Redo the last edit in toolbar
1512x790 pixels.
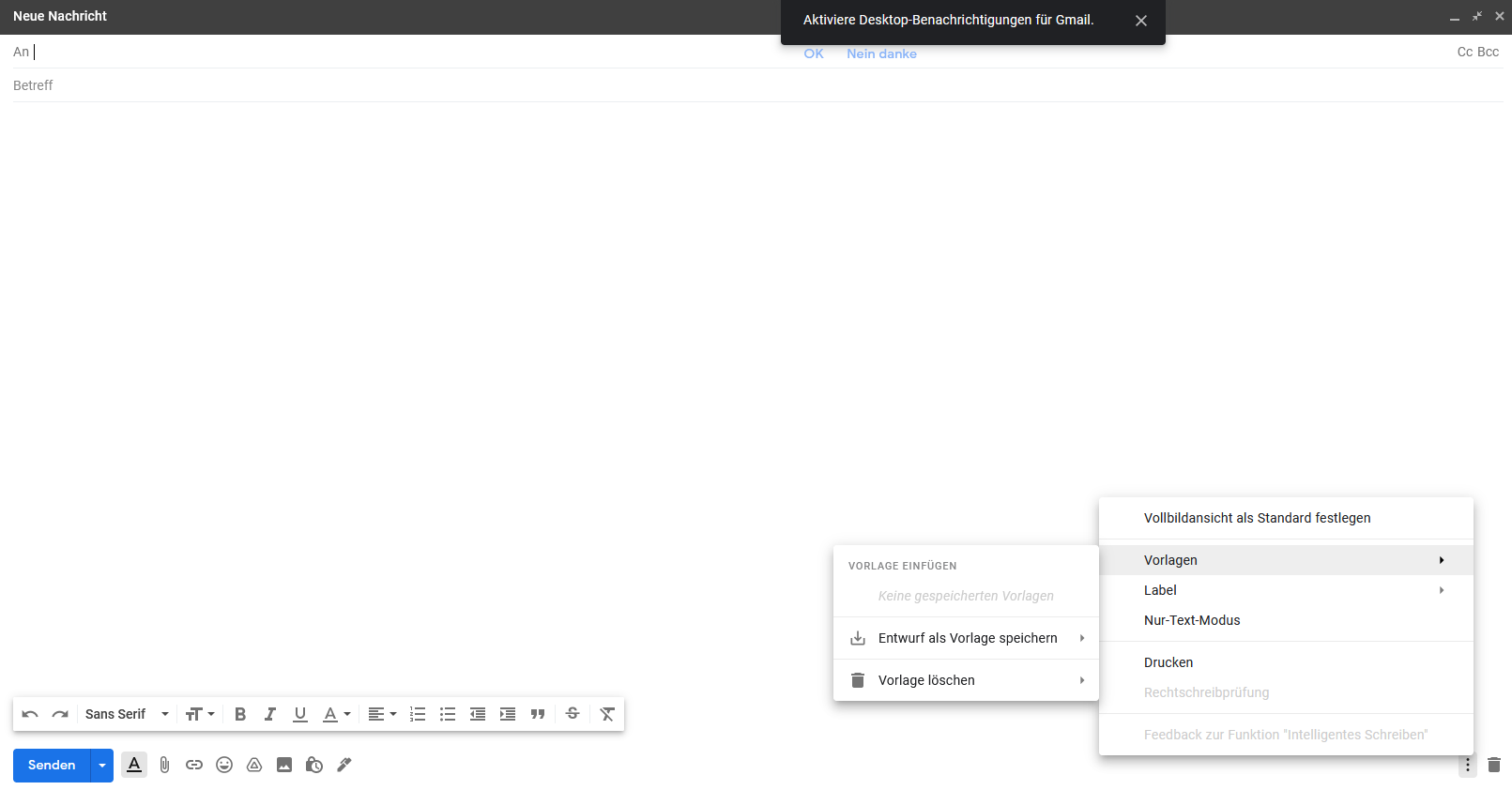pyautogui.click(x=60, y=714)
